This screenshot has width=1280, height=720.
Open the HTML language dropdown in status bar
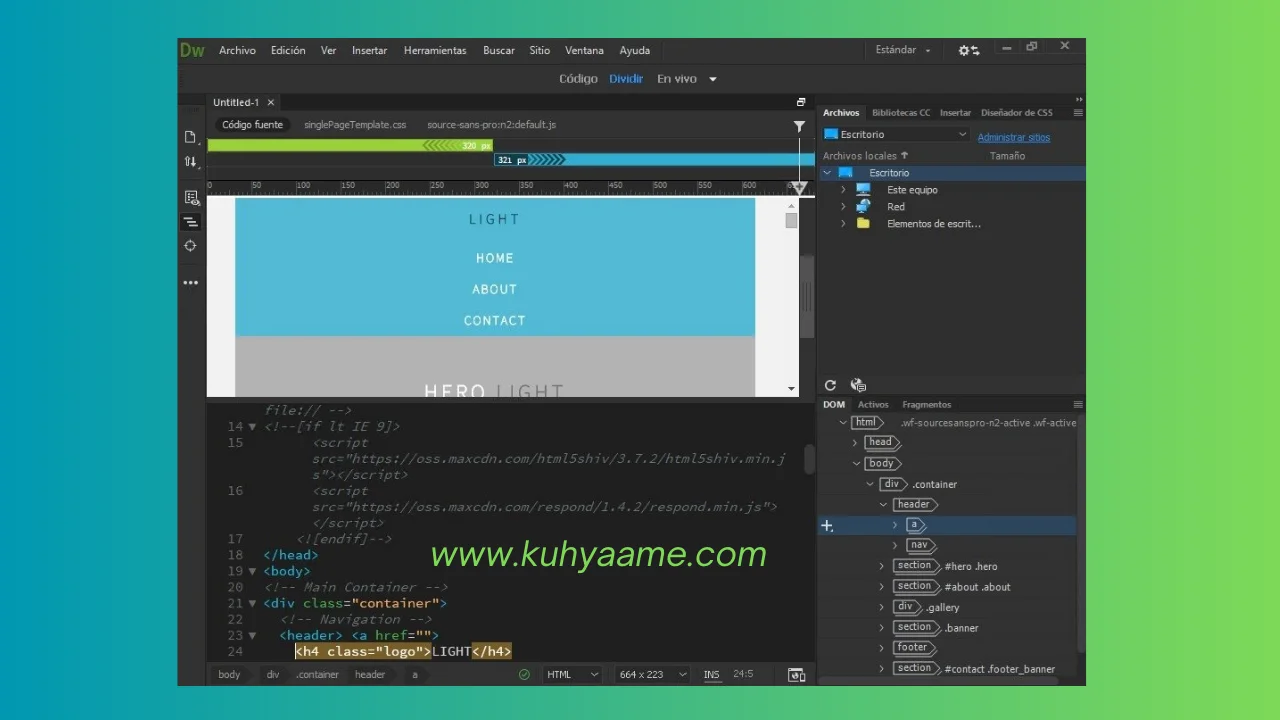pyautogui.click(x=572, y=675)
